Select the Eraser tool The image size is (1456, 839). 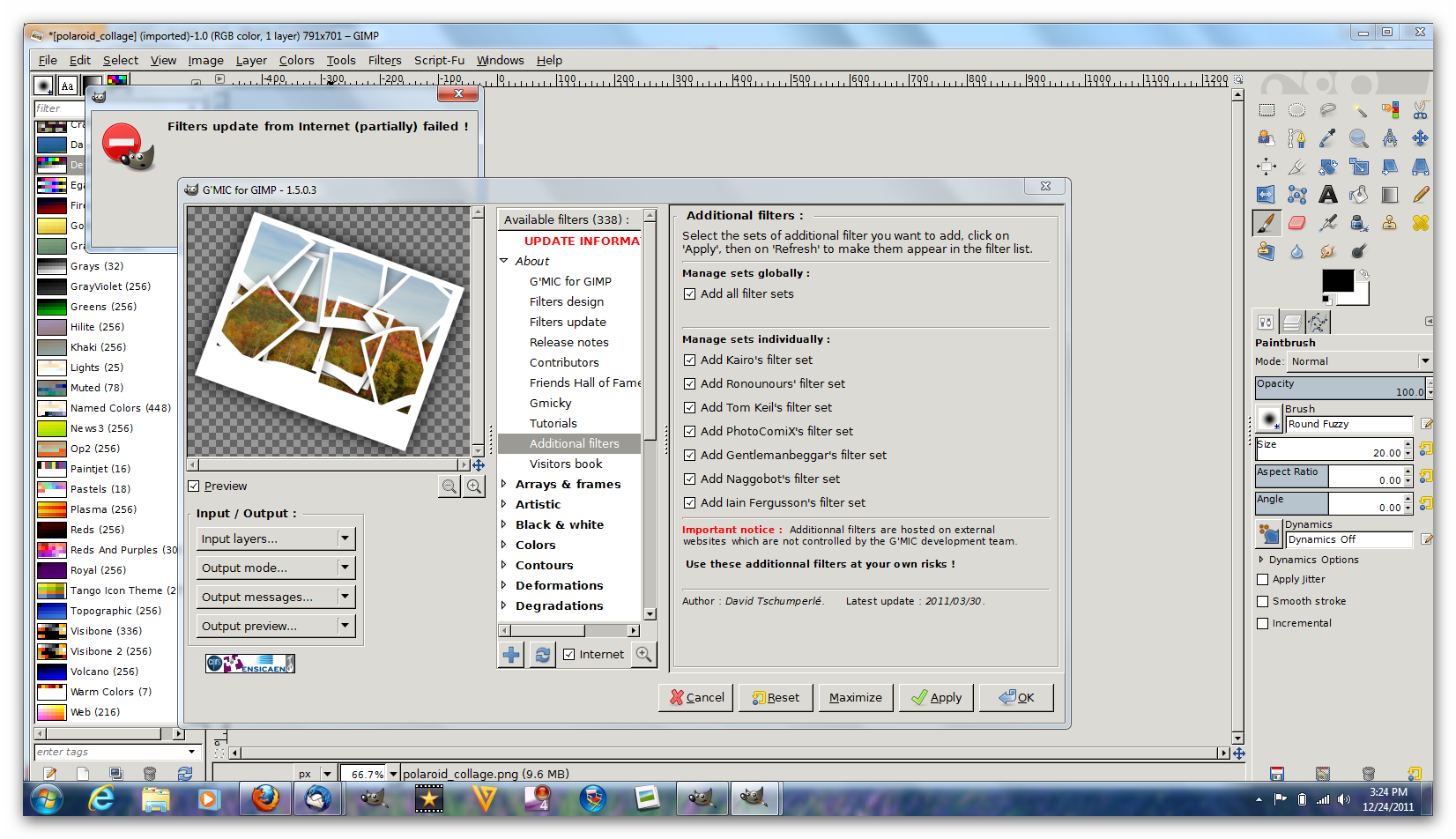1296,223
